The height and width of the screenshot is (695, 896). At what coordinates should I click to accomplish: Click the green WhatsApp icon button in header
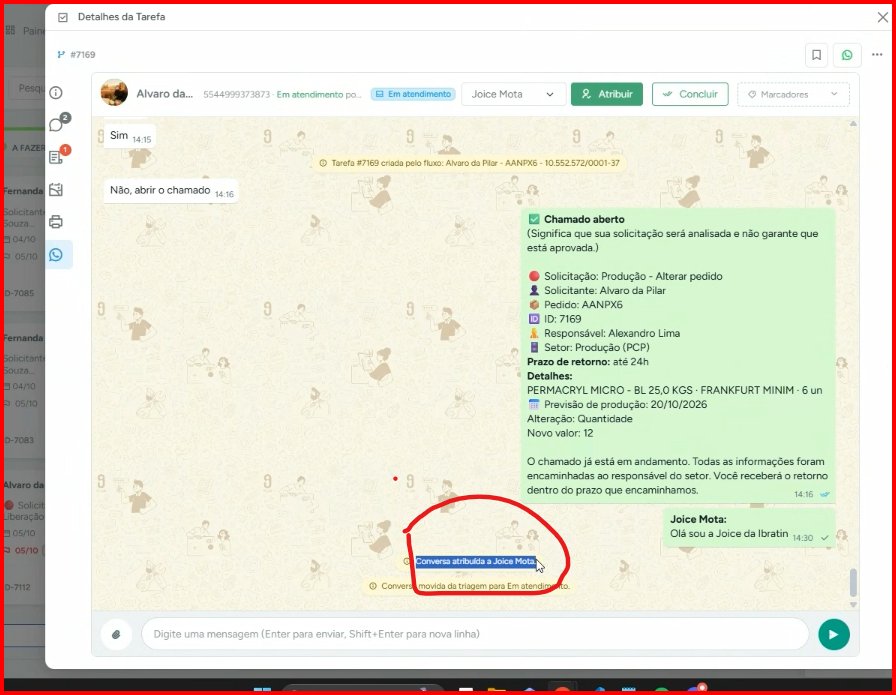pos(847,55)
